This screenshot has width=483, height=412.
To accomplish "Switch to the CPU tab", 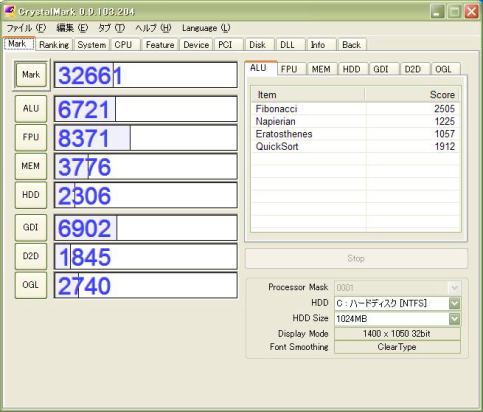I will (125, 45).
